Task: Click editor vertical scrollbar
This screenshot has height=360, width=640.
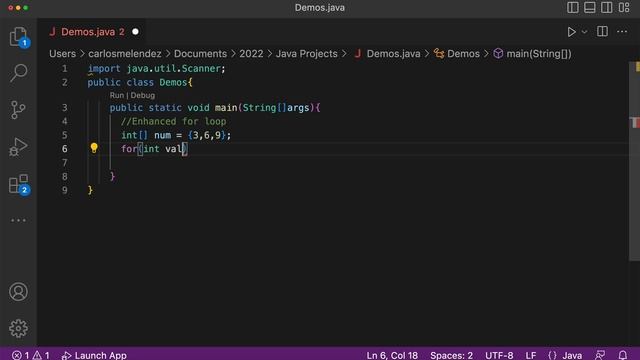Action: (634, 161)
